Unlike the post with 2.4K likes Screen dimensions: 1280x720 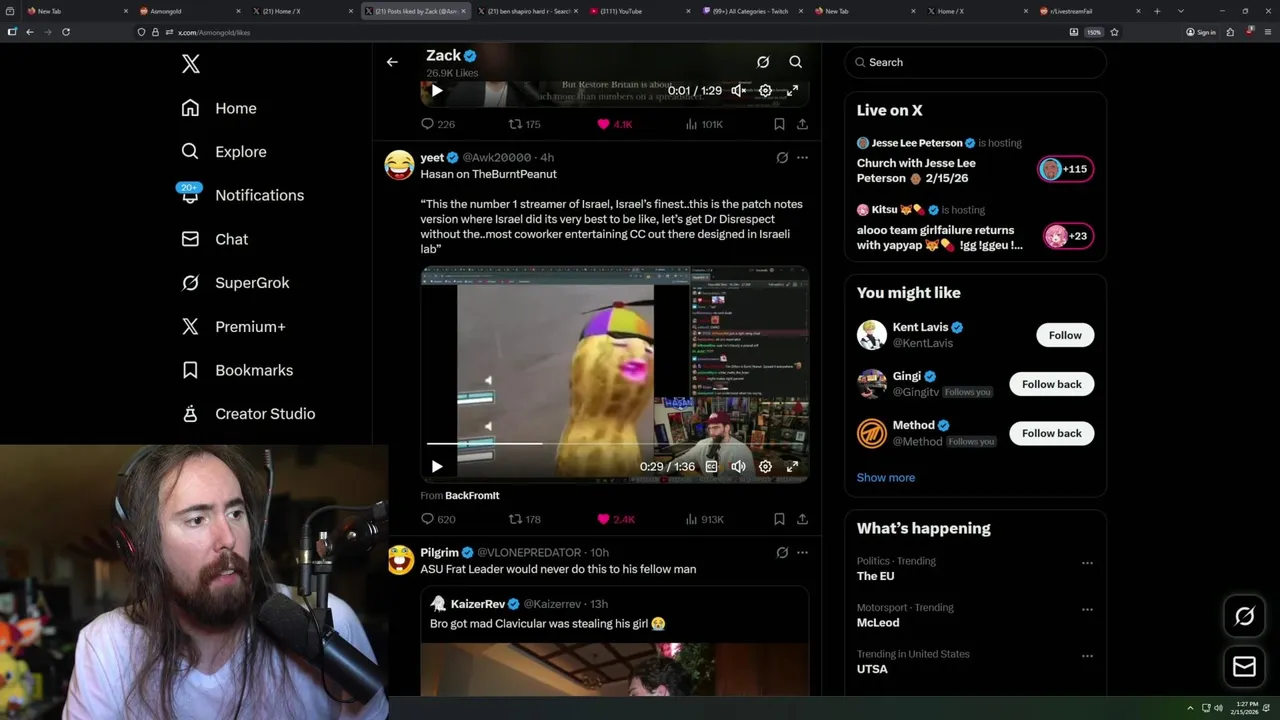click(x=615, y=519)
